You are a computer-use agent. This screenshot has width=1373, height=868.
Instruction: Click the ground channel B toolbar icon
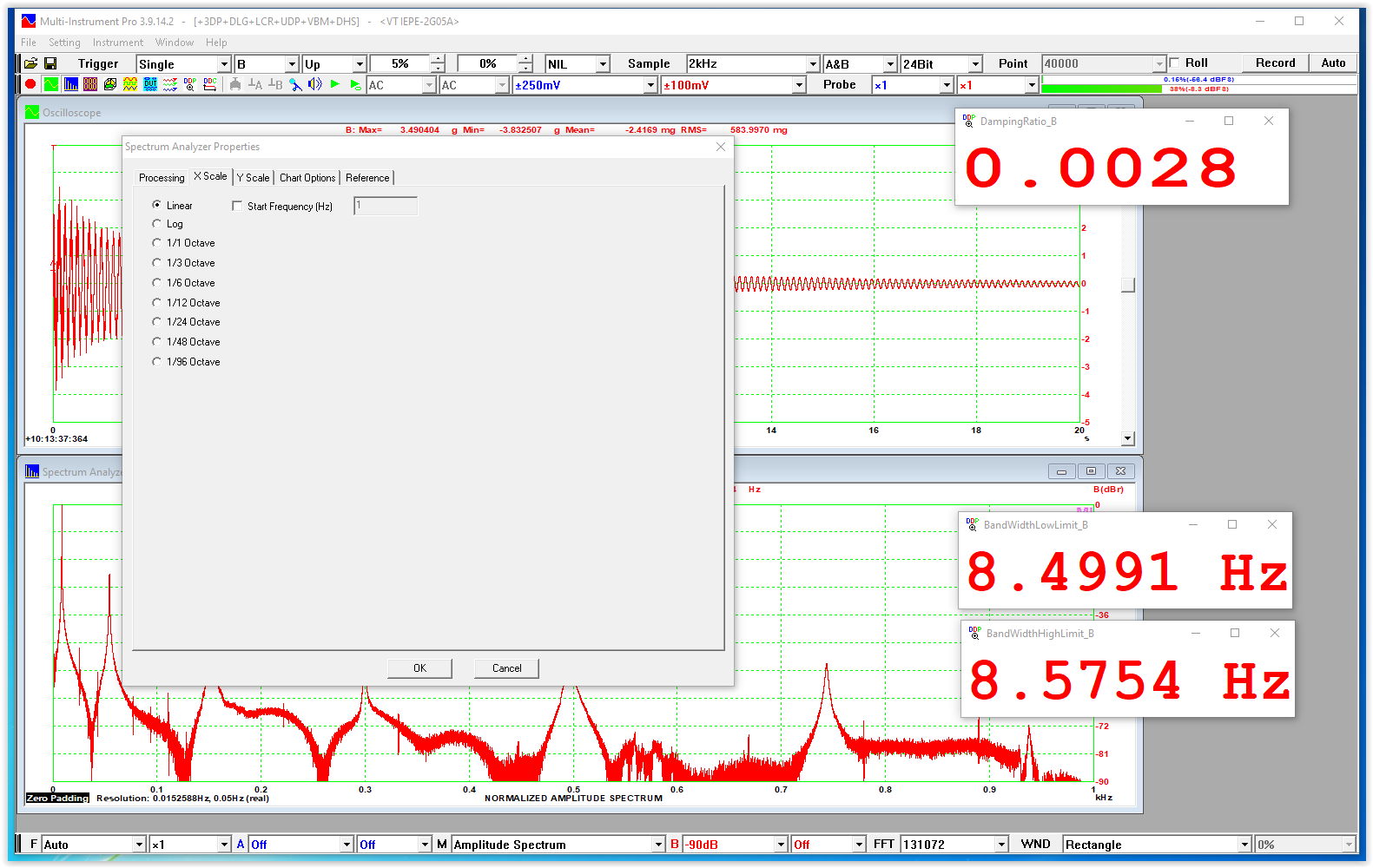click(x=275, y=84)
